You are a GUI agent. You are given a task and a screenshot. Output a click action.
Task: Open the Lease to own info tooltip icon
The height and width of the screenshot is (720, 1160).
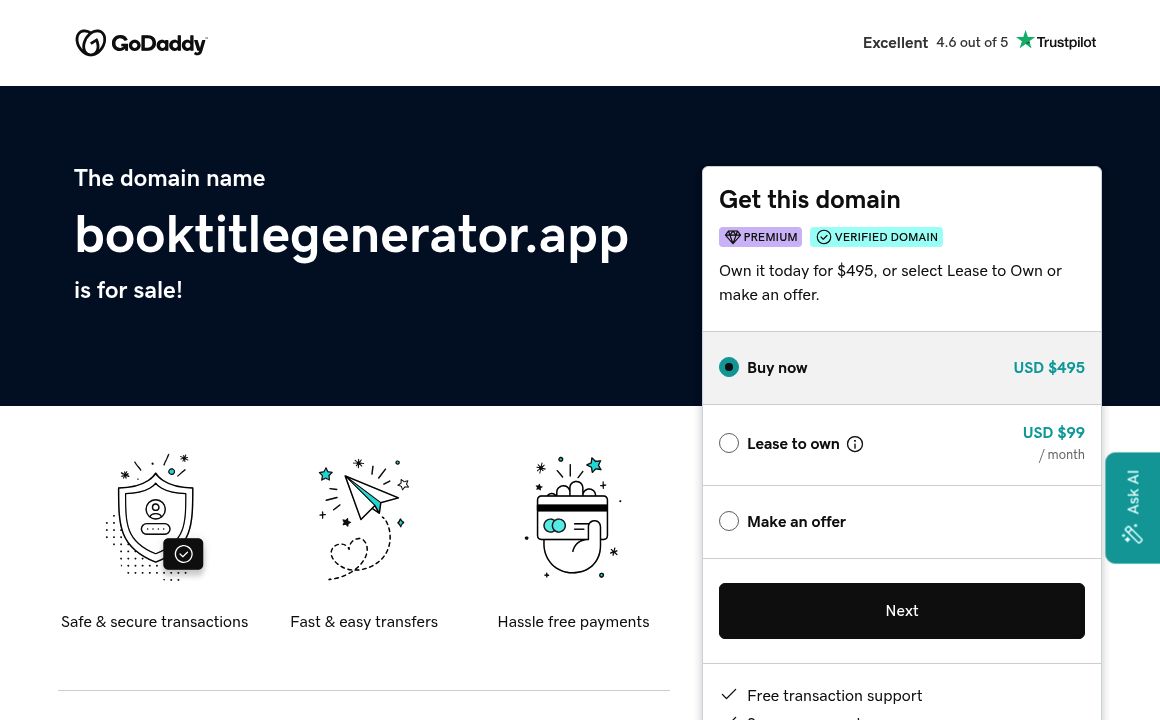pos(855,443)
